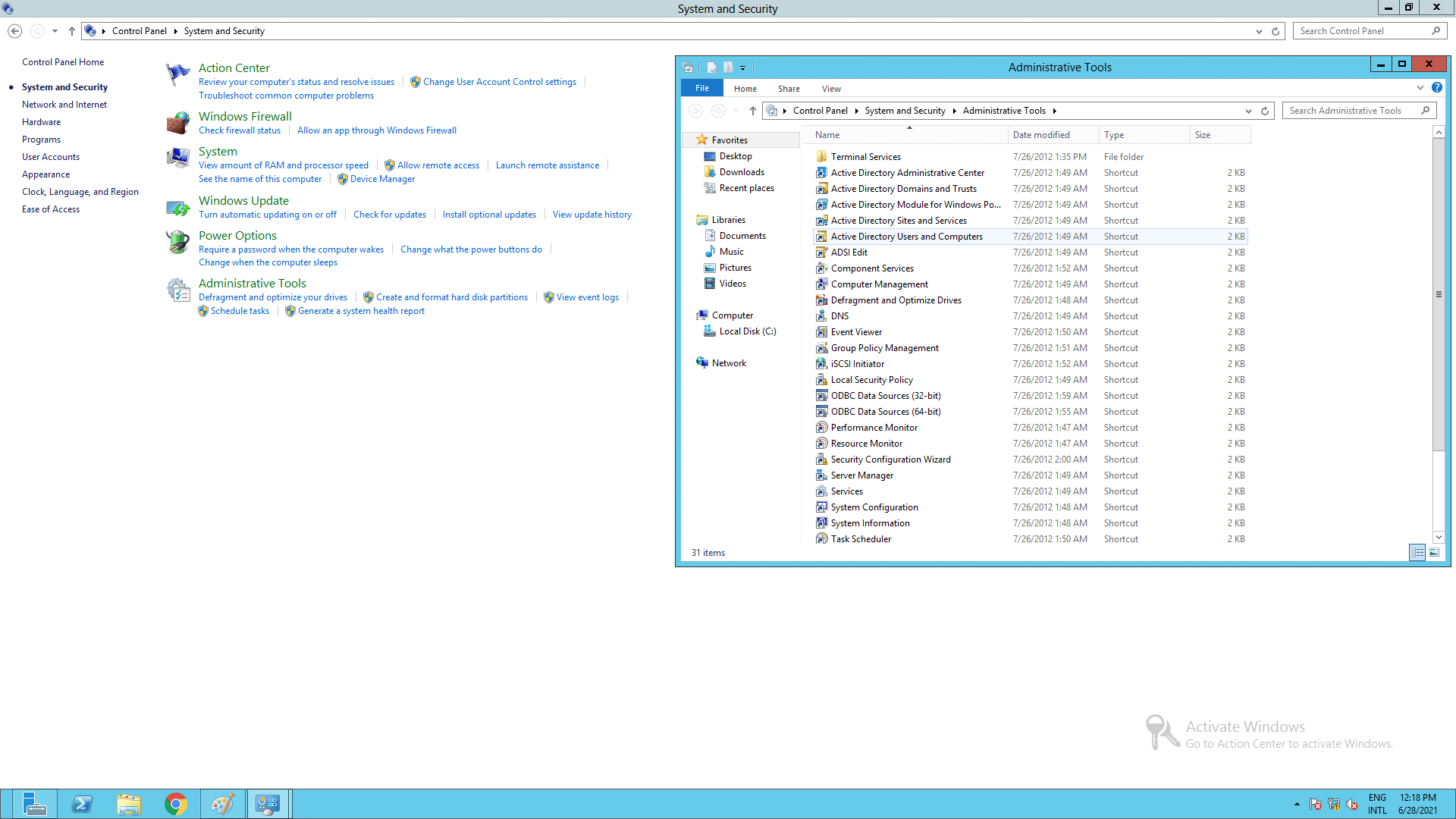This screenshot has height=819, width=1456.
Task: Open Event Viewer shortcut
Action: [x=856, y=331]
